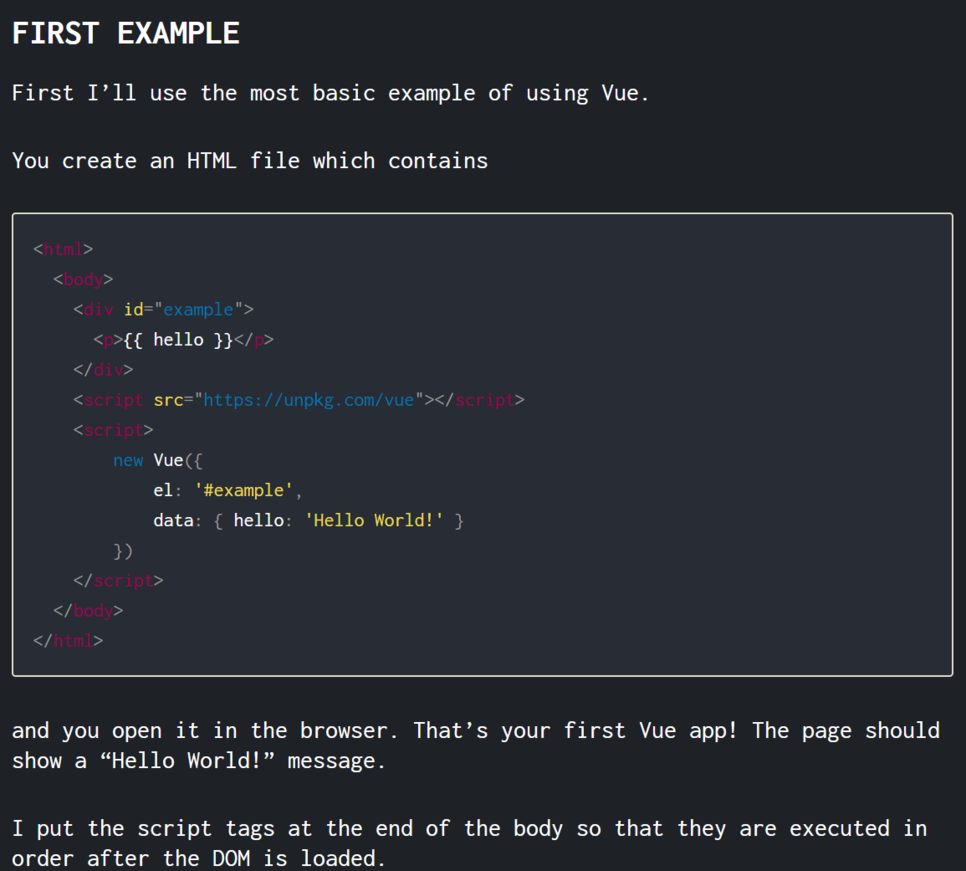Click the Vue constructor name in code
The height and width of the screenshot is (871, 966).
(168, 460)
